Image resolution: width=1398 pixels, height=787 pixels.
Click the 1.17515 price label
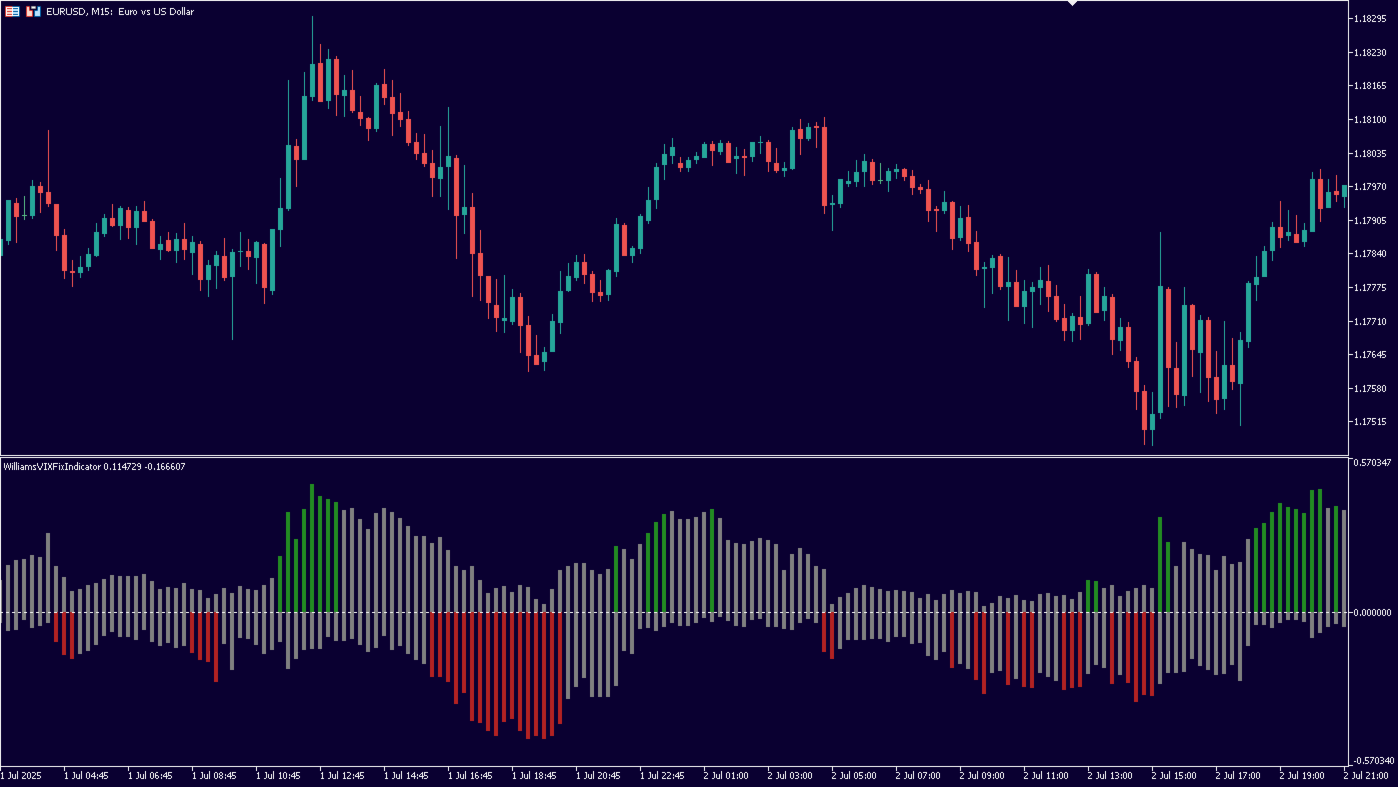point(1369,422)
